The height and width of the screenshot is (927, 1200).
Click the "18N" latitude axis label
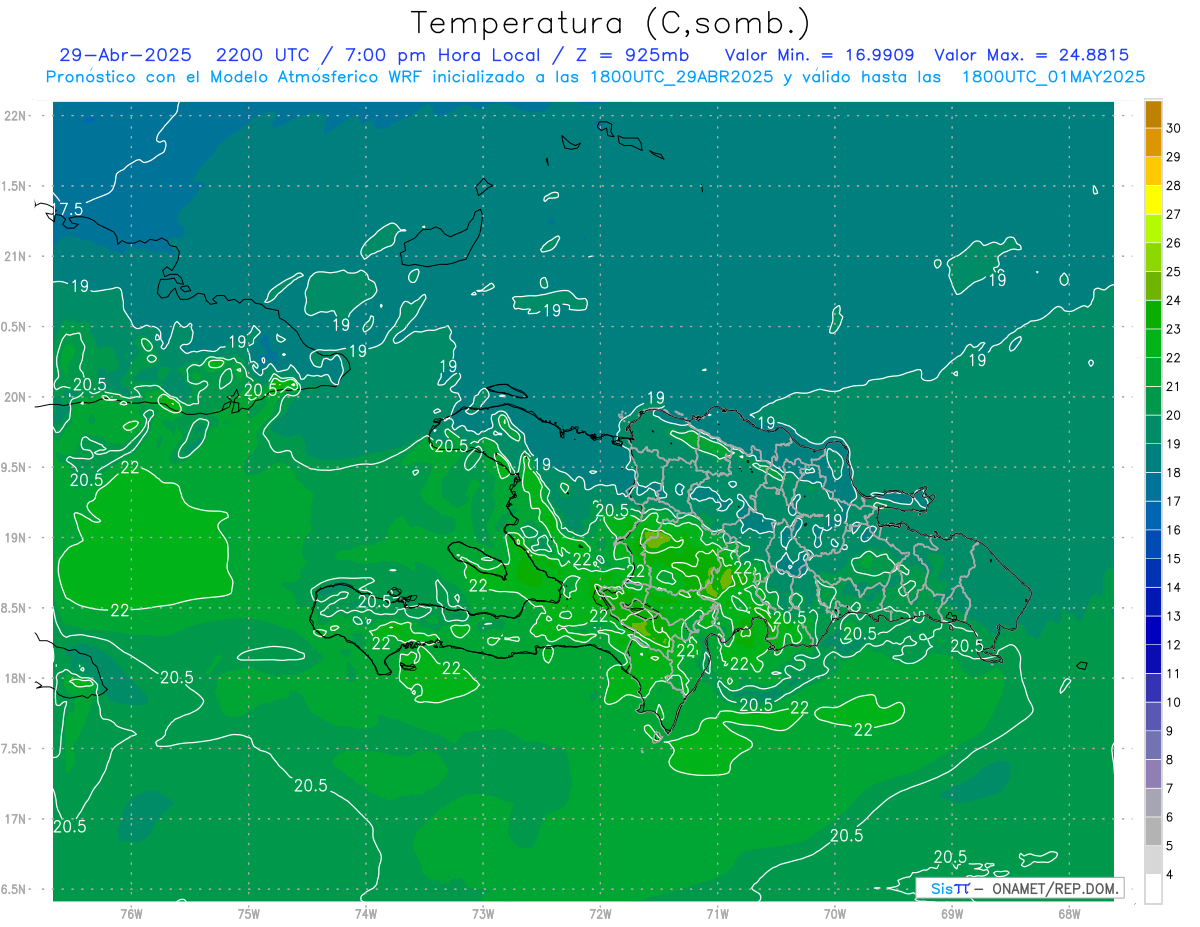pyautogui.click(x=16, y=678)
